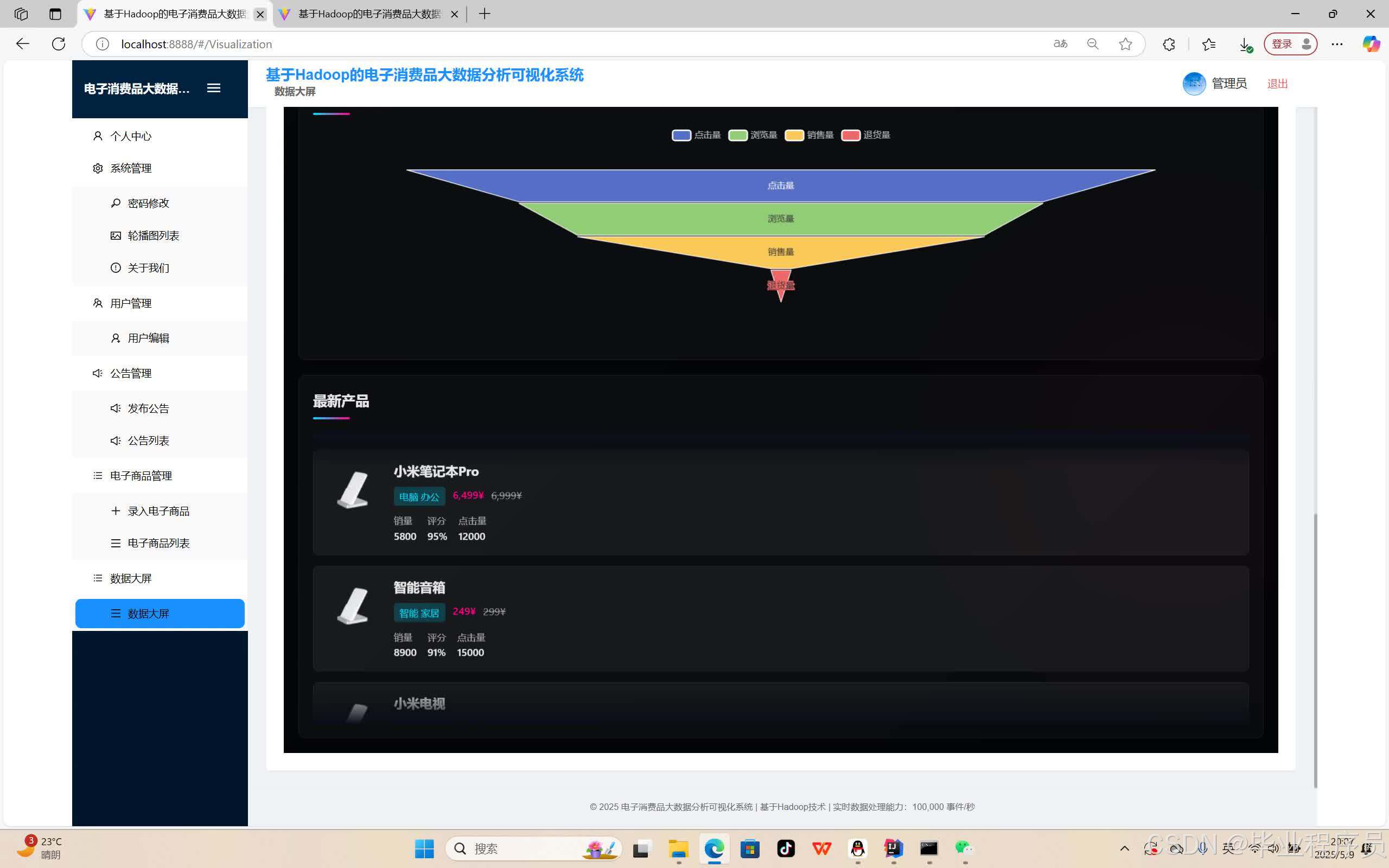Open the WPS Office taskbar icon
Image resolution: width=1389 pixels, height=868 pixels.
coord(821,848)
